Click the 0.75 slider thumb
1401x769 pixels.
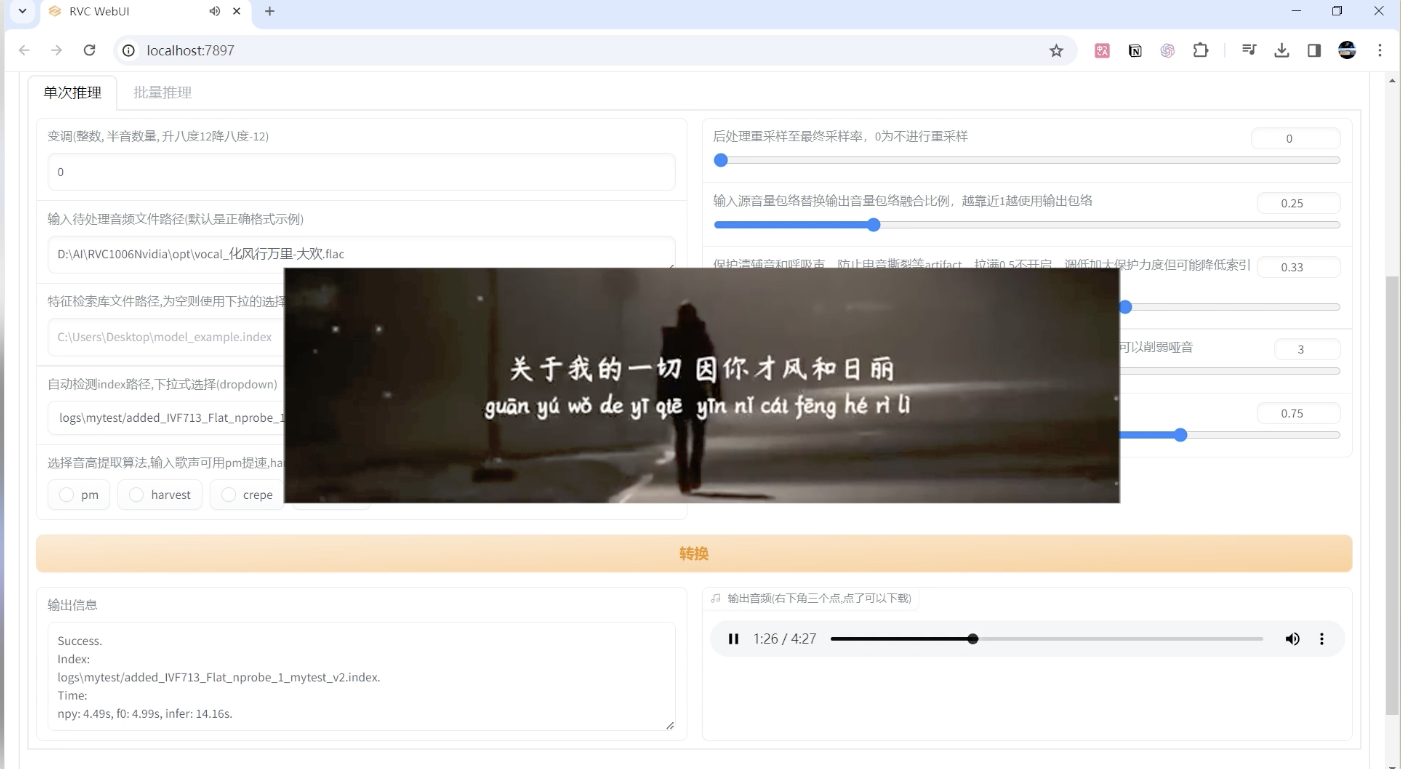pyautogui.click(x=1180, y=435)
